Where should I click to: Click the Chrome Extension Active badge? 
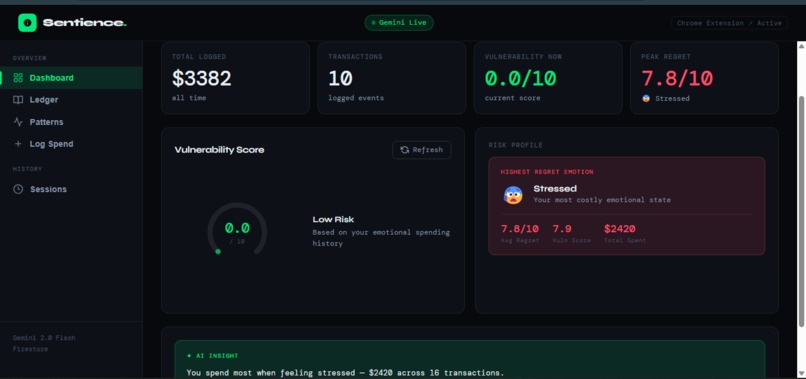click(x=729, y=23)
